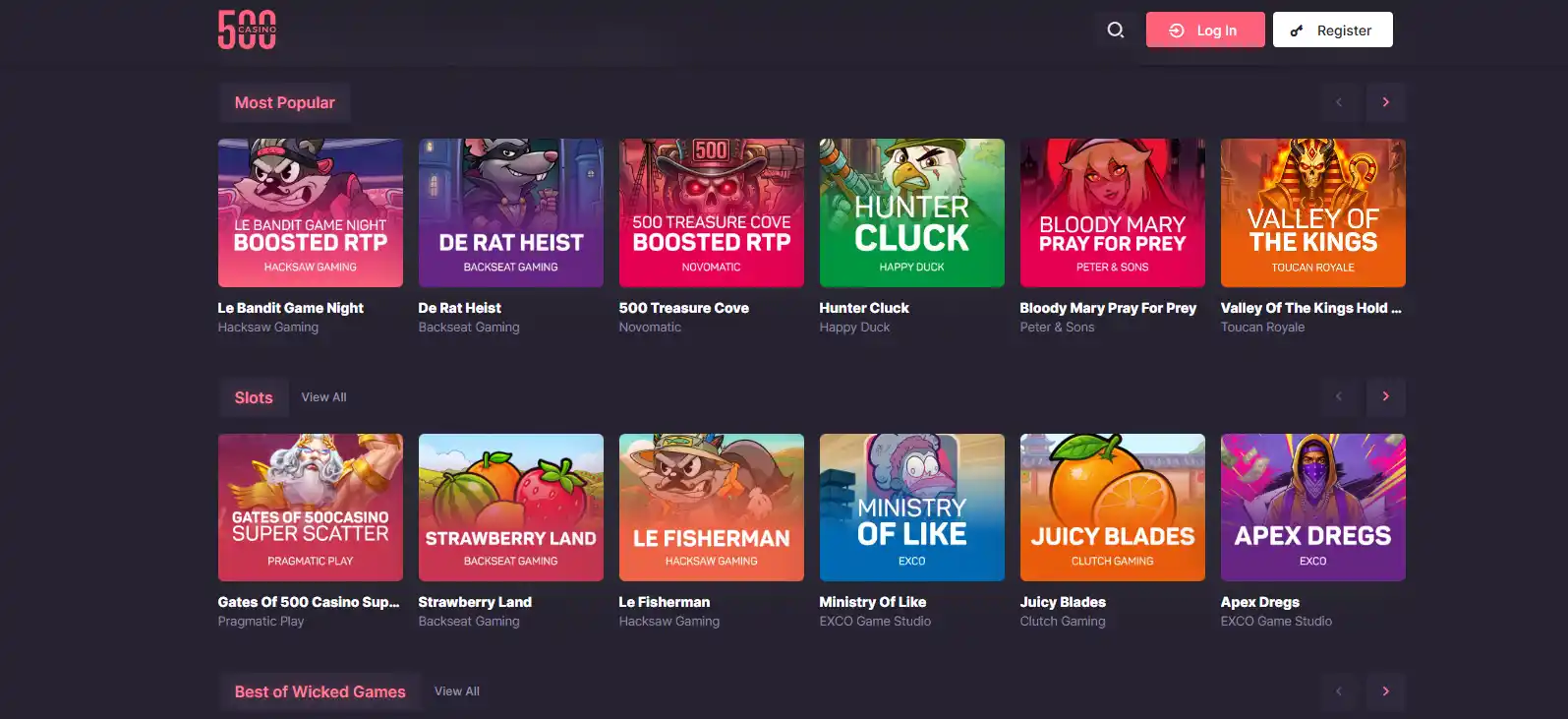Go to previous Slots games

click(x=1339, y=396)
